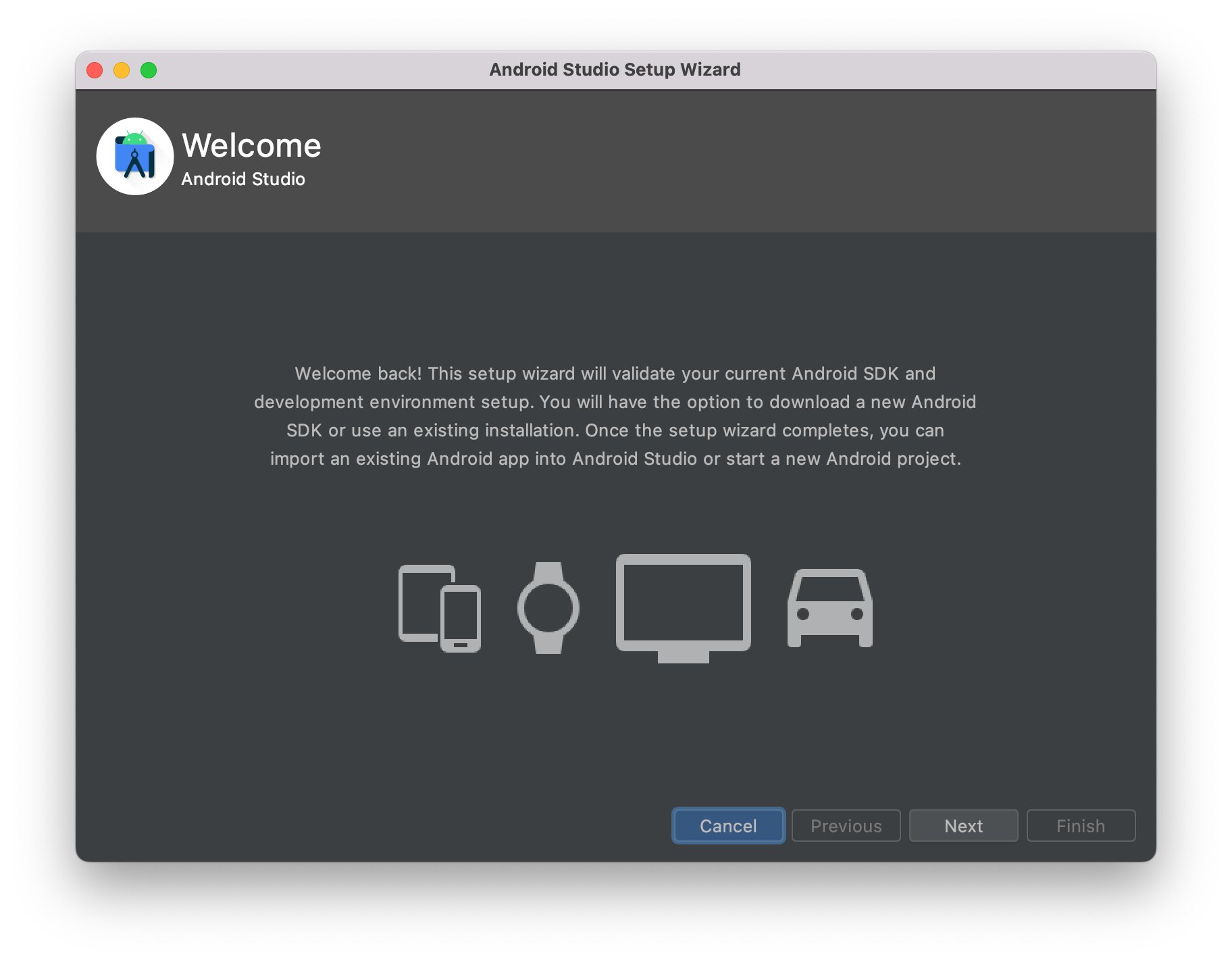Select the phone and tablet icon

point(440,608)
